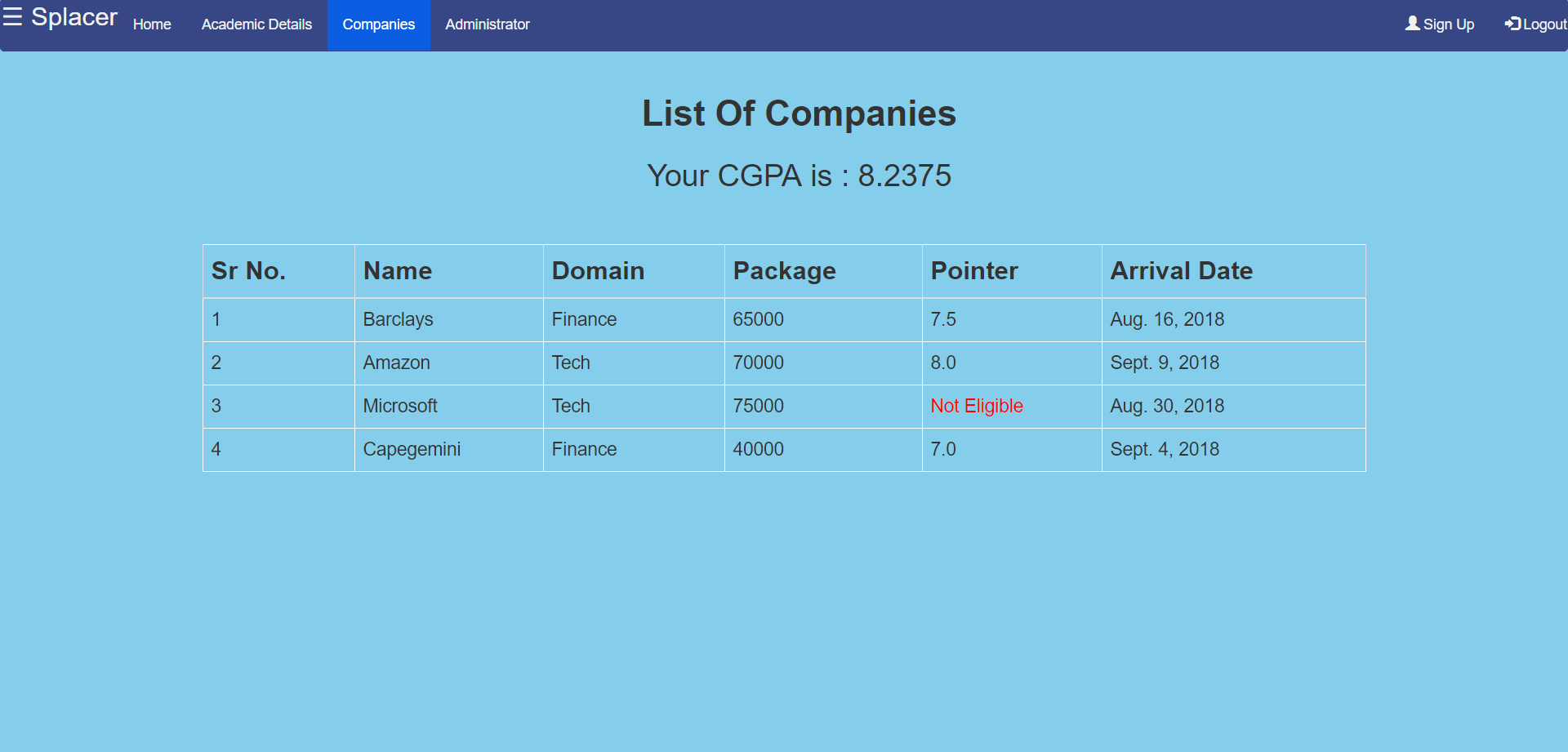
Task: Open the Administrator section
Action: (488, 24)
